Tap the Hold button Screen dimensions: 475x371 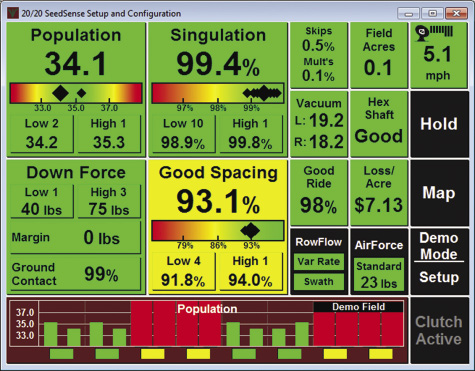tap(439, 124)
